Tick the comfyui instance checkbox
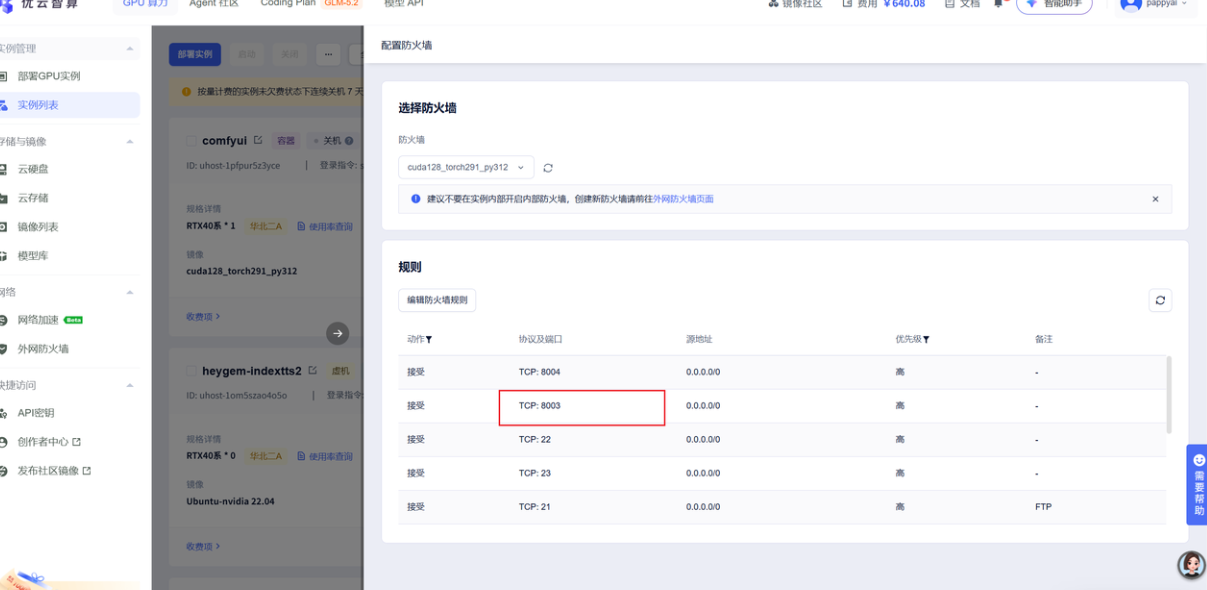Viewport: 1207px width, 590px height. (x=191, y=141)
